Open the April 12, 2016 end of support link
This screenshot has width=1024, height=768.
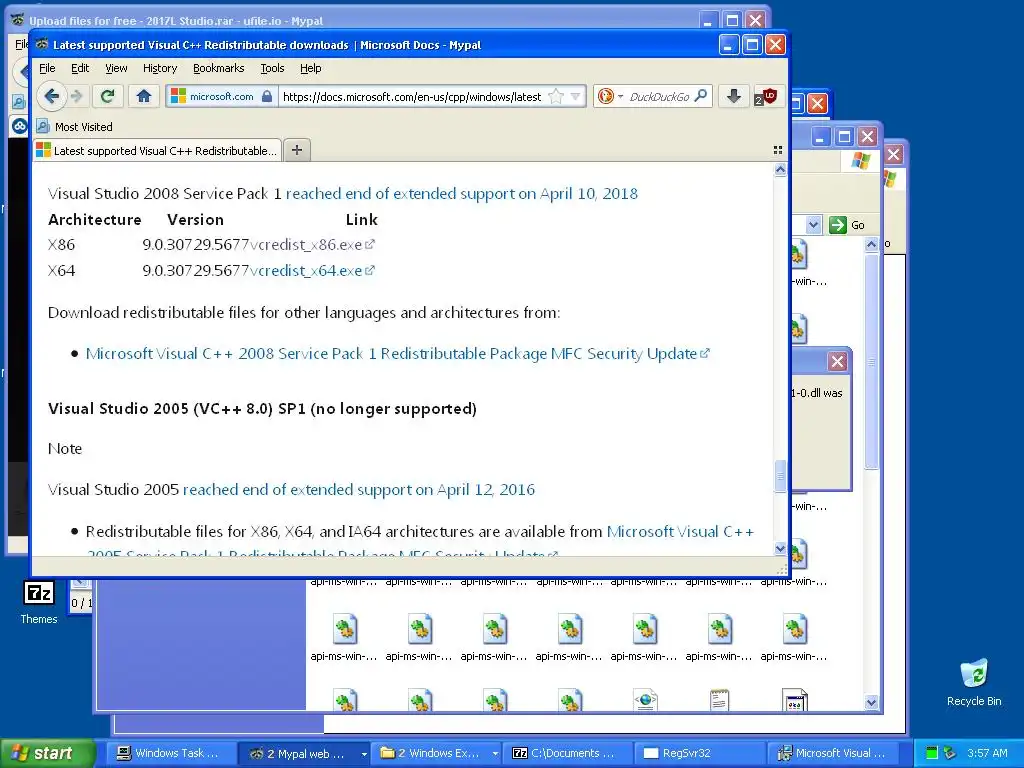coord(359,490)
